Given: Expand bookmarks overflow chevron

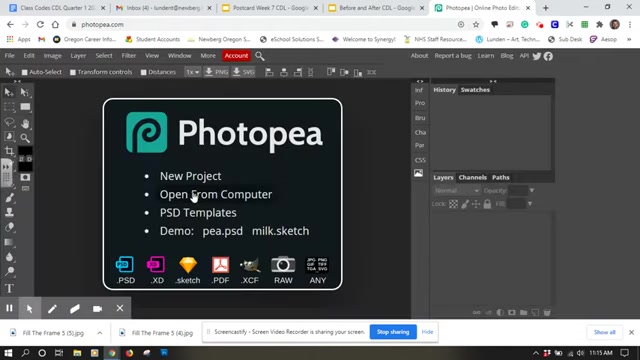Looking at the screenshot, I should tap(629, 40).
